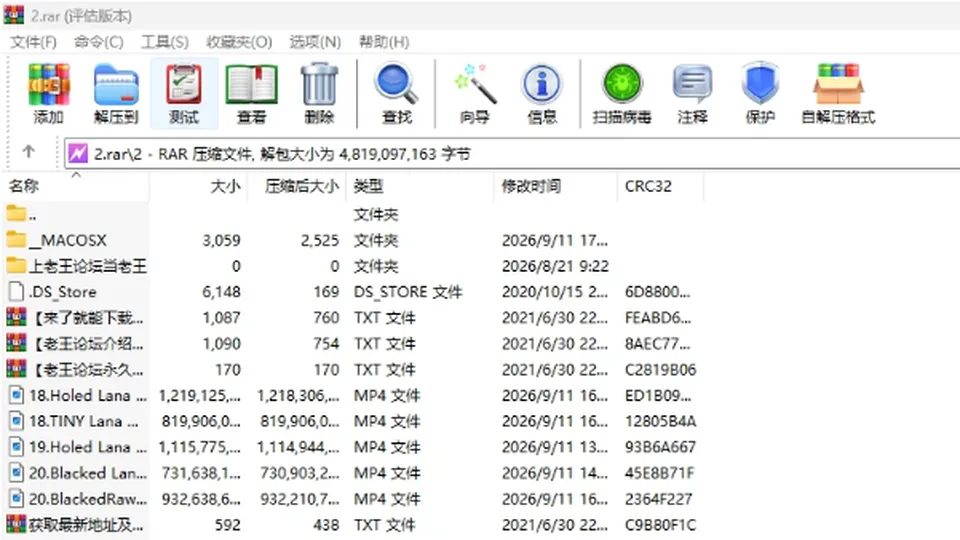Launch the Wizard (向导) wand icon
960x540 pixels.
pos(475,94)
